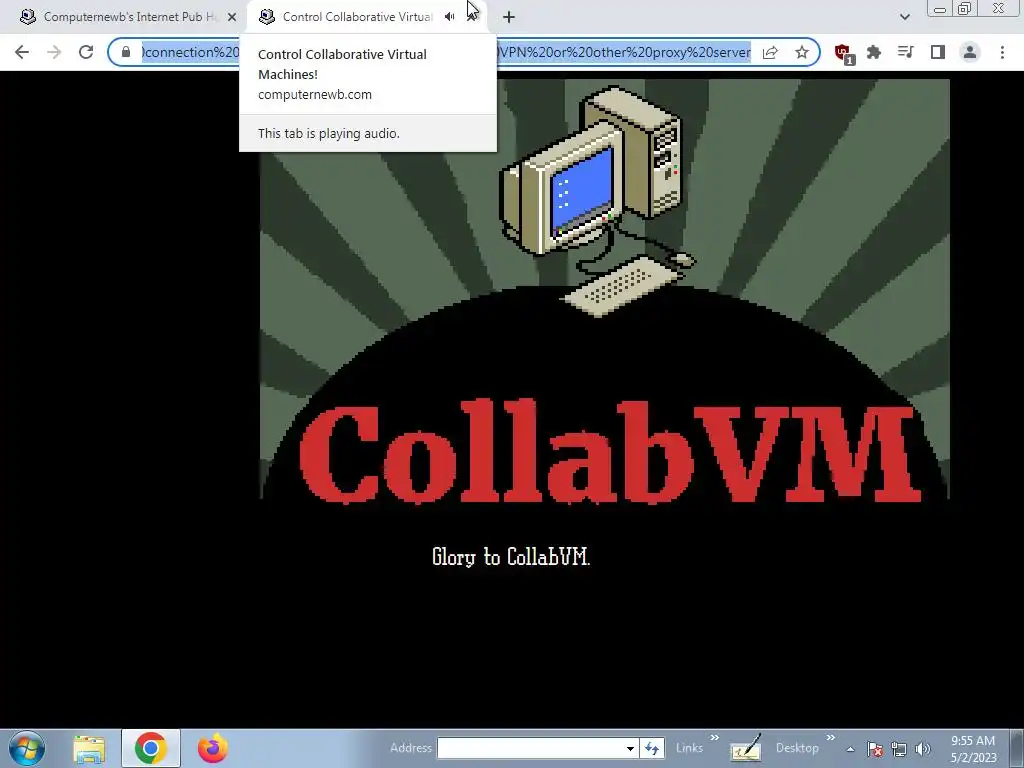This screenshot has height=768, width=1024.
Task: Open Action Center flag icon
Action: tap(875, 749)
